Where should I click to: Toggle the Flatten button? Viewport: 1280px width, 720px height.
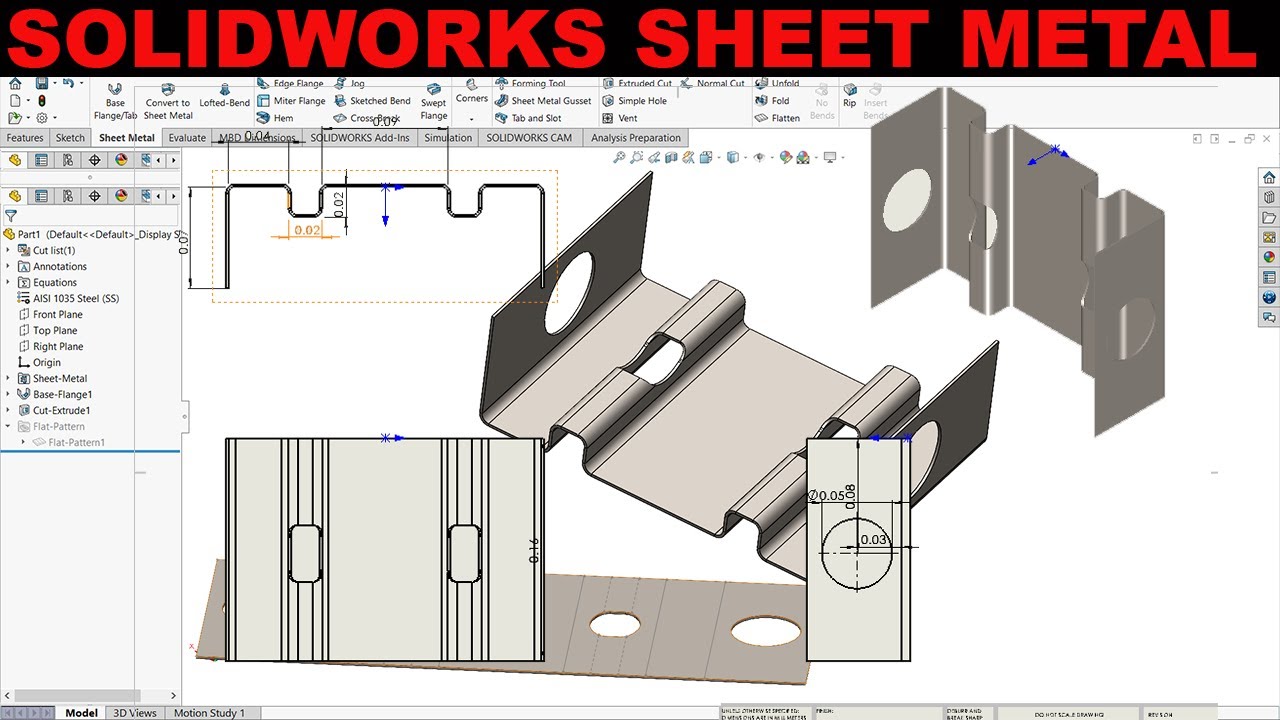(x=777, y=118)
